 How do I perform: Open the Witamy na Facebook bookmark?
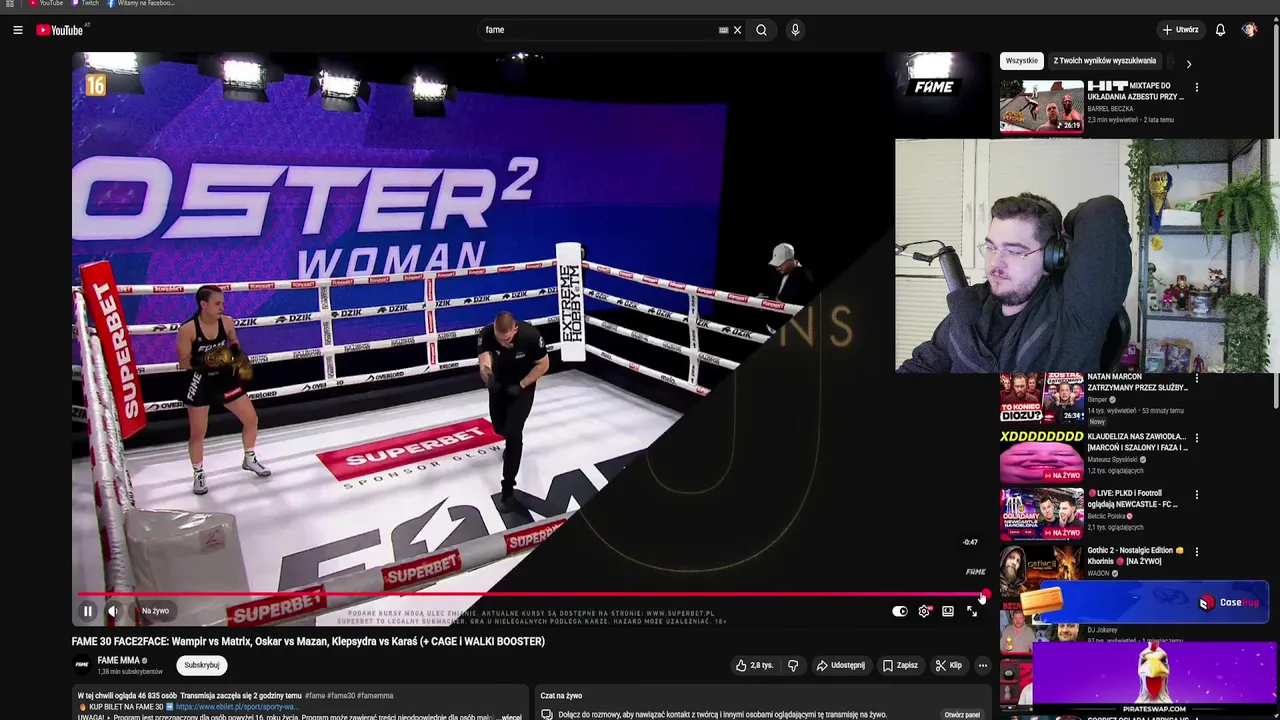140,4
